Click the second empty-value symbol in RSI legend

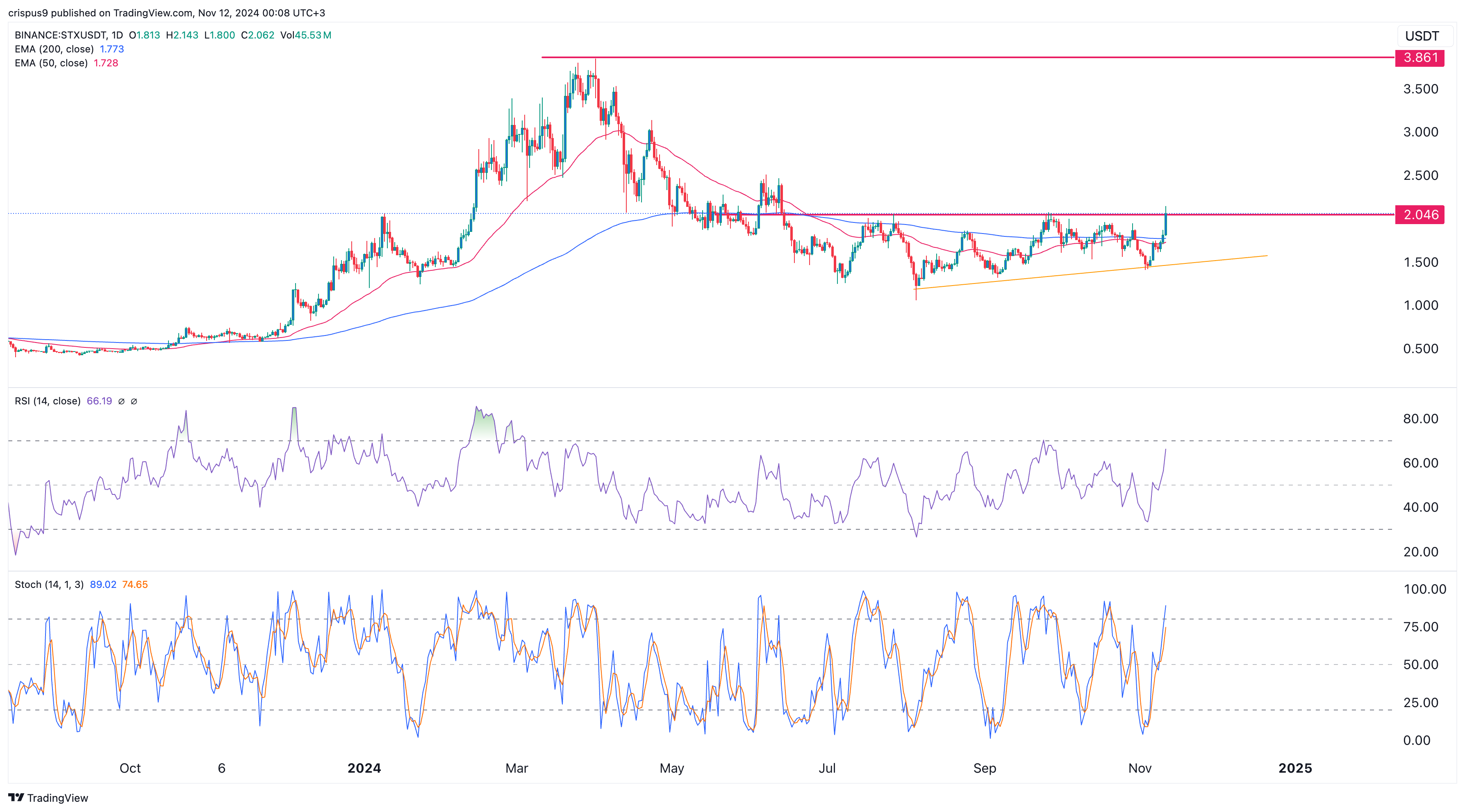tap(134, 401)
